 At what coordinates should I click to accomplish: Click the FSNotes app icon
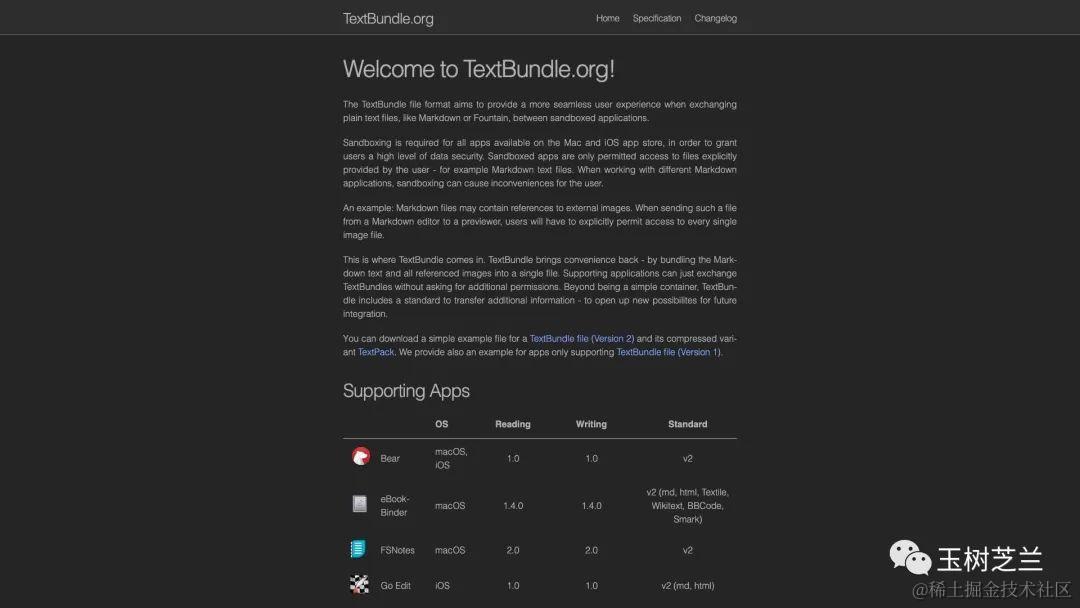(358, 549)
